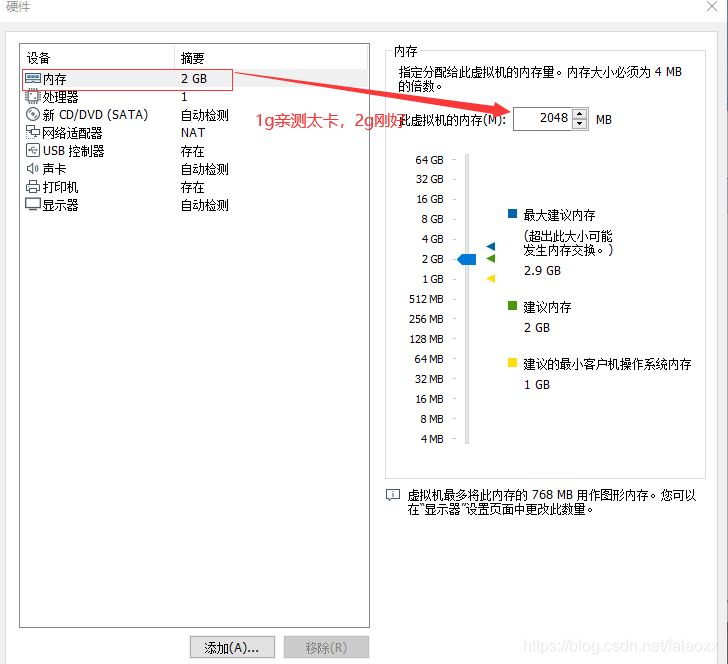
Task: Click the blue memory slider handle
Action: pyautogui.click(x=467, y=259)
